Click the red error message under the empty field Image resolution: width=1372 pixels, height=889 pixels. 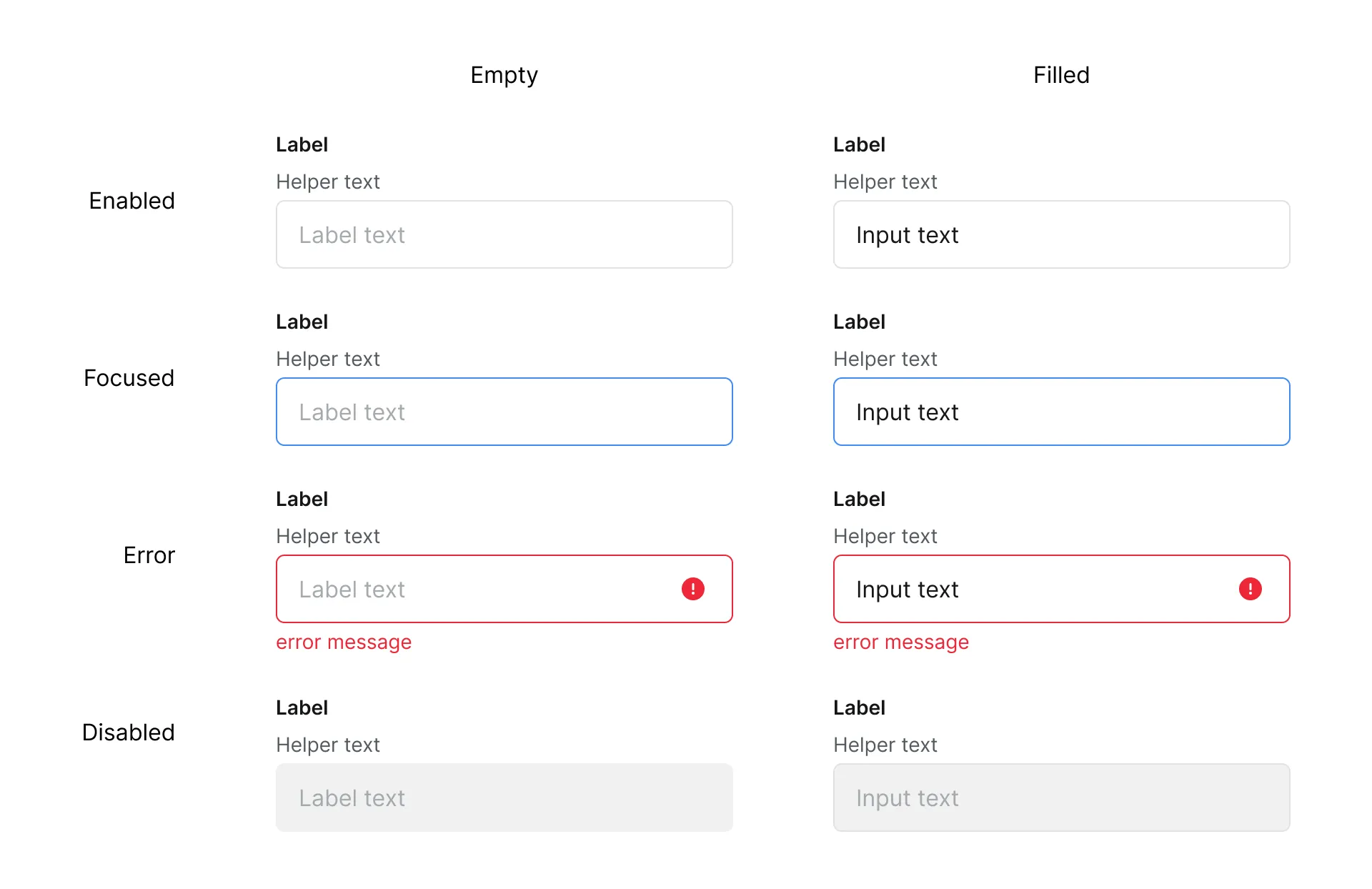(344, 642)
